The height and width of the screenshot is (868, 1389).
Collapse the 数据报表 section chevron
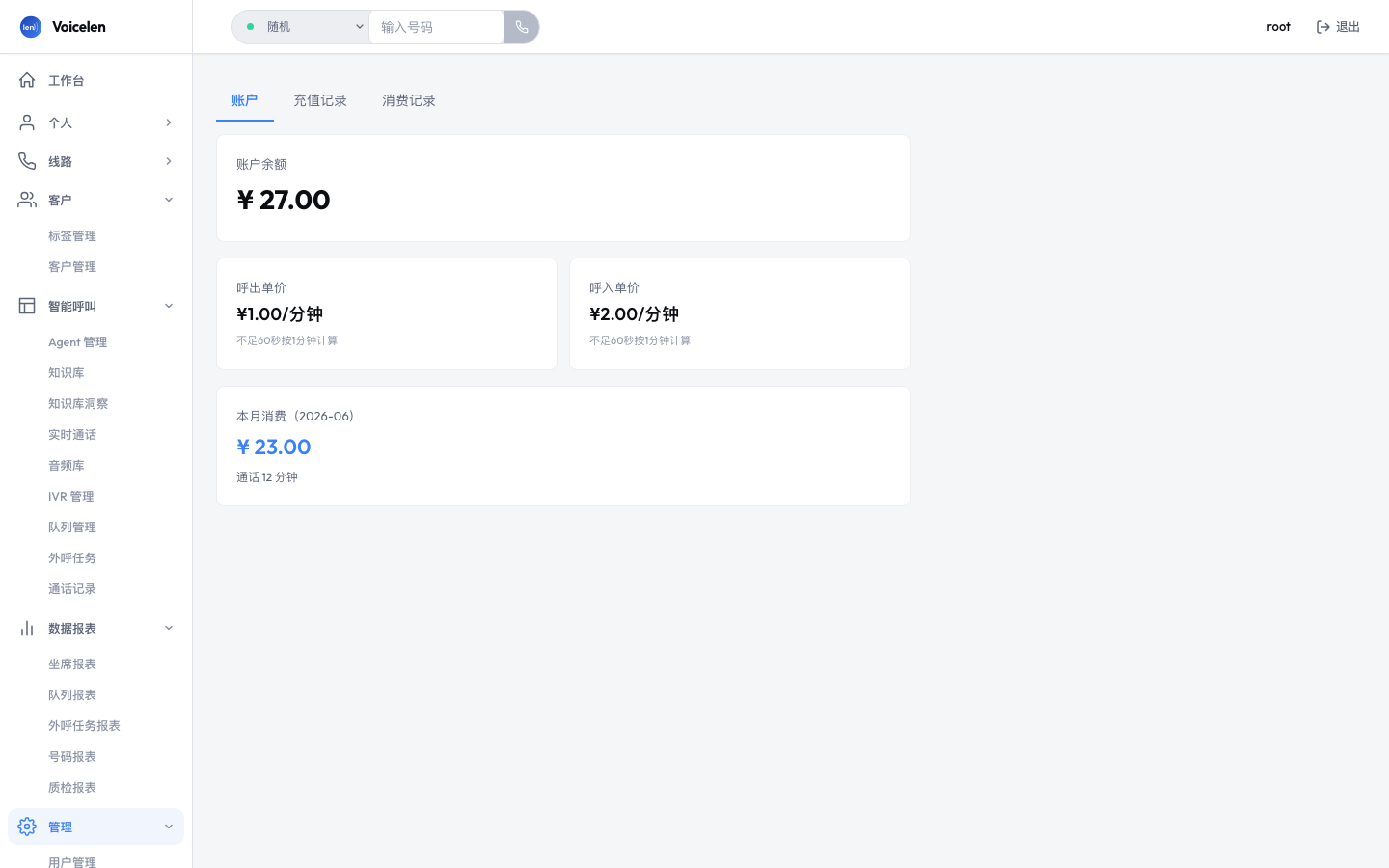click(169, 628)
